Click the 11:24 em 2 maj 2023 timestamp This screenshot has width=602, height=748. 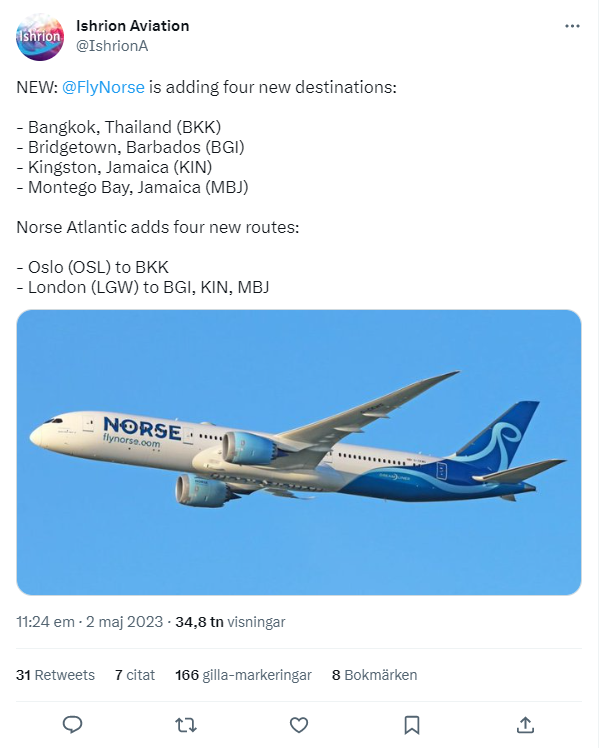87,622
